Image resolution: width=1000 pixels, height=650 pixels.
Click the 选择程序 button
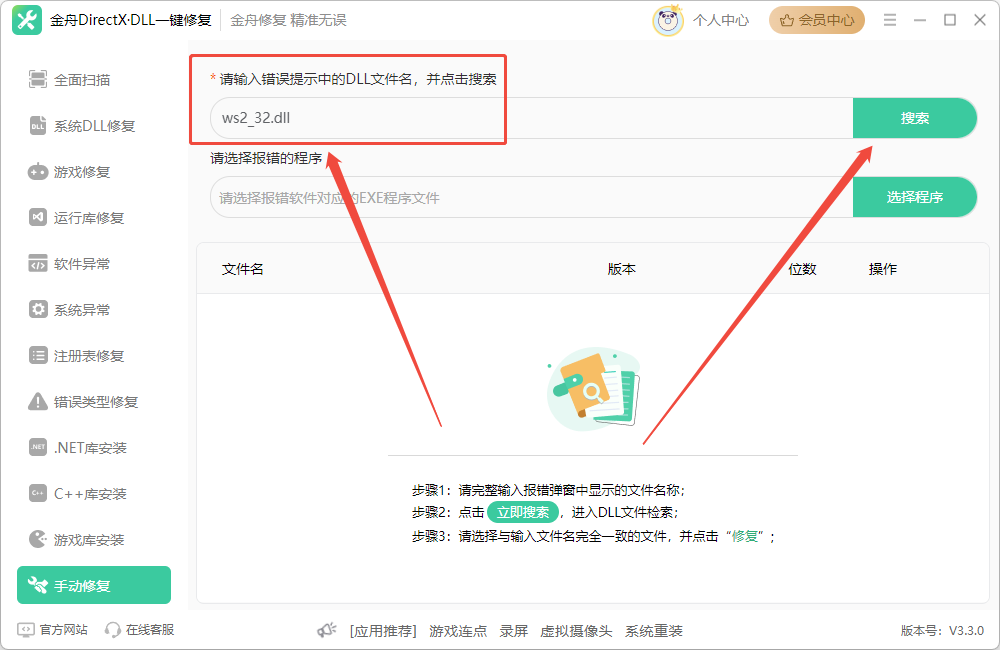[915, 197]
